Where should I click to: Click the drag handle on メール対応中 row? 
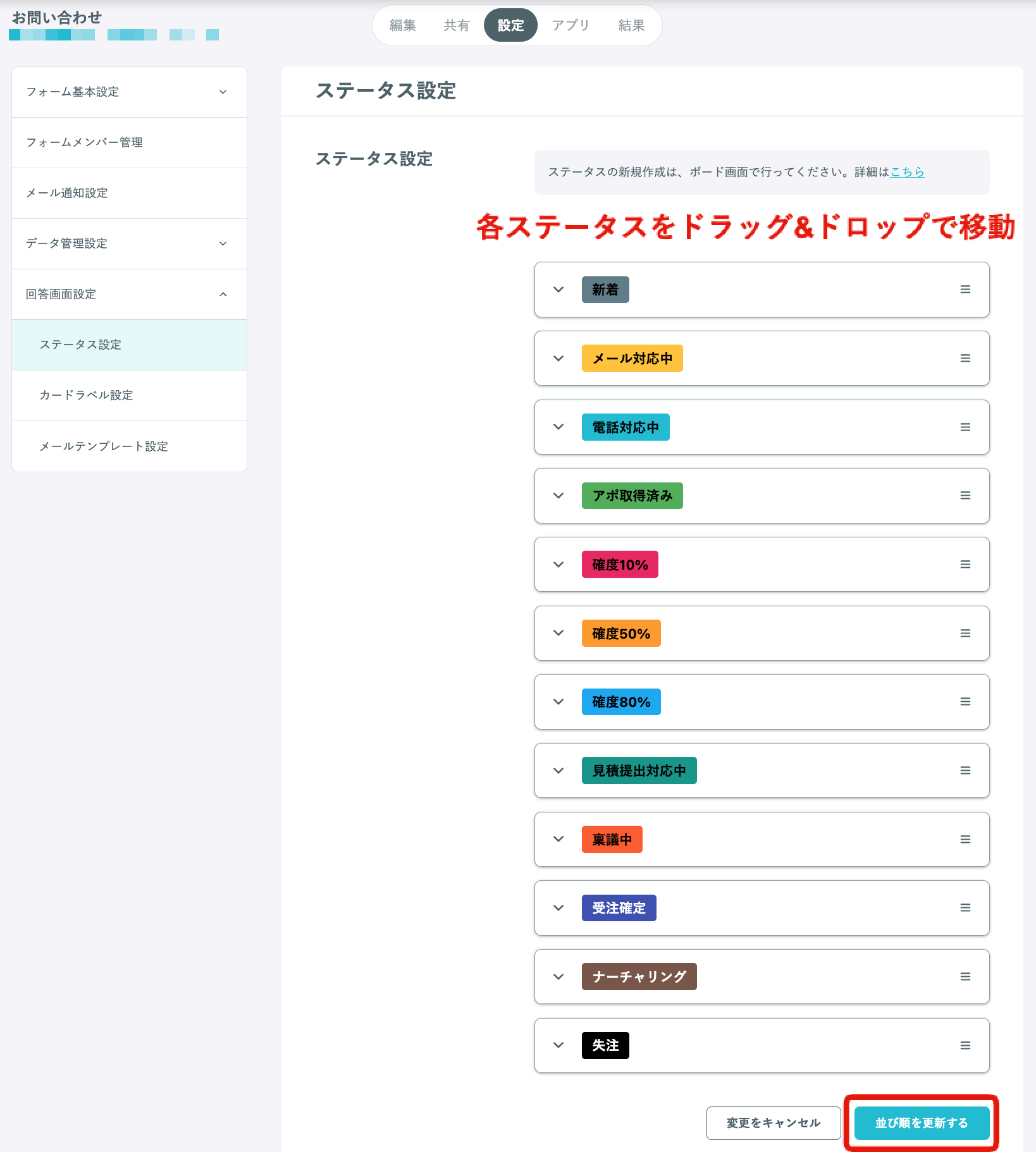(965, 358)
